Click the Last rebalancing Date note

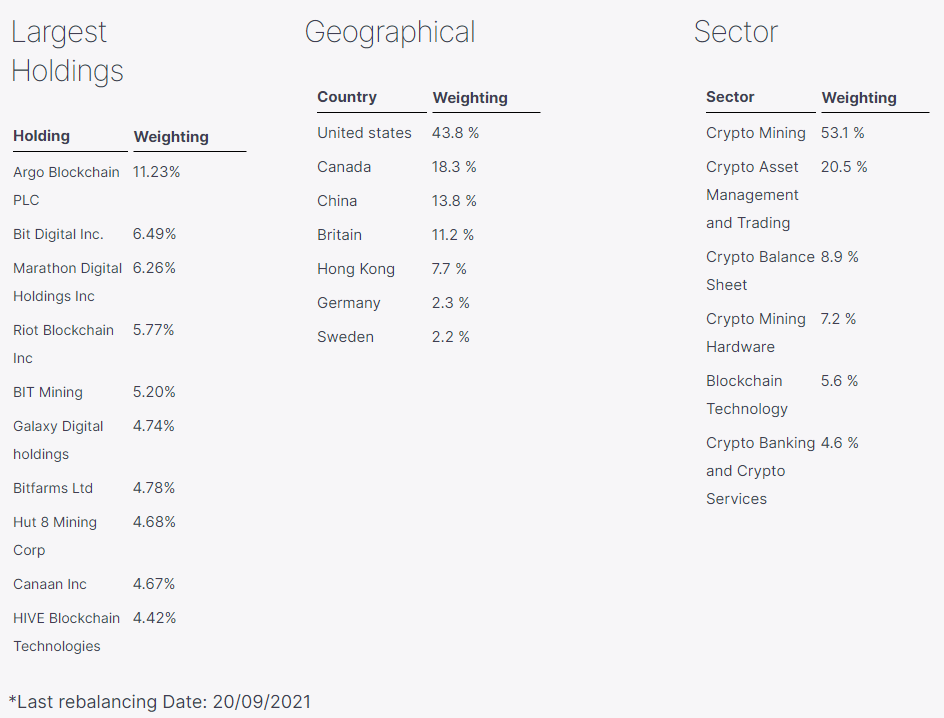pos(160,702)
